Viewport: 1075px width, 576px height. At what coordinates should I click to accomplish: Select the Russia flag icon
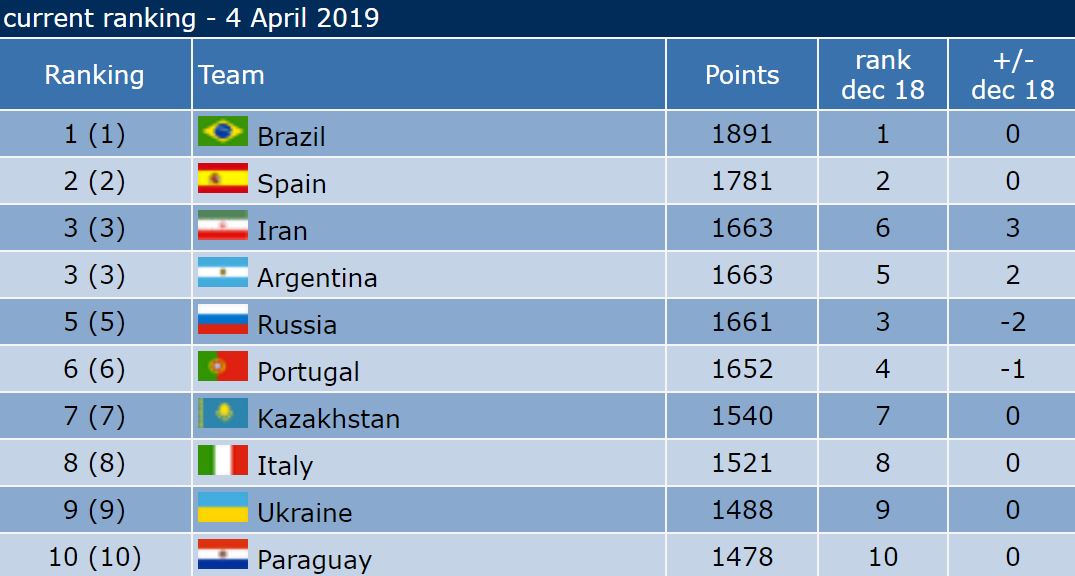[223, 320]
